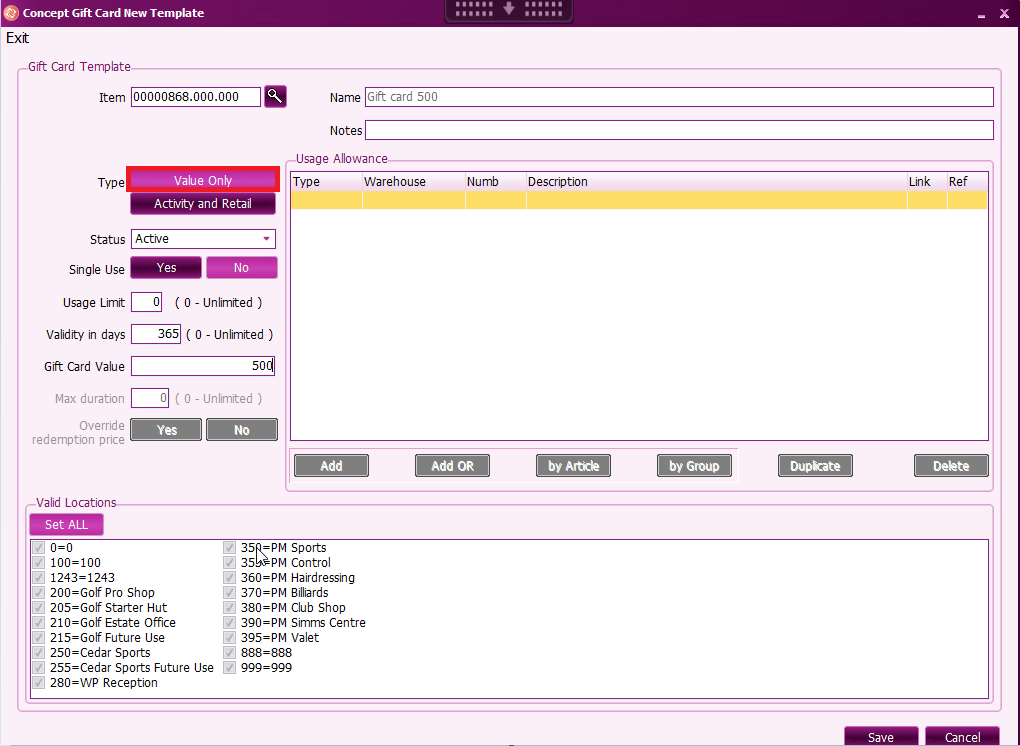Select Activity and Retail type
The width and height of the screenshot is (1020, 746).
203,204
